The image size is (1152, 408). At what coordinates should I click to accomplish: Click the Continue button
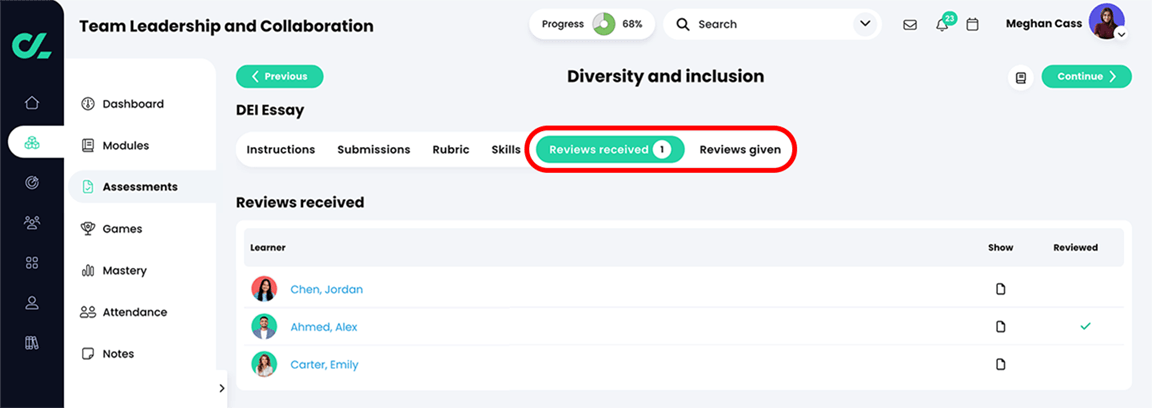tap(1087, 76)
